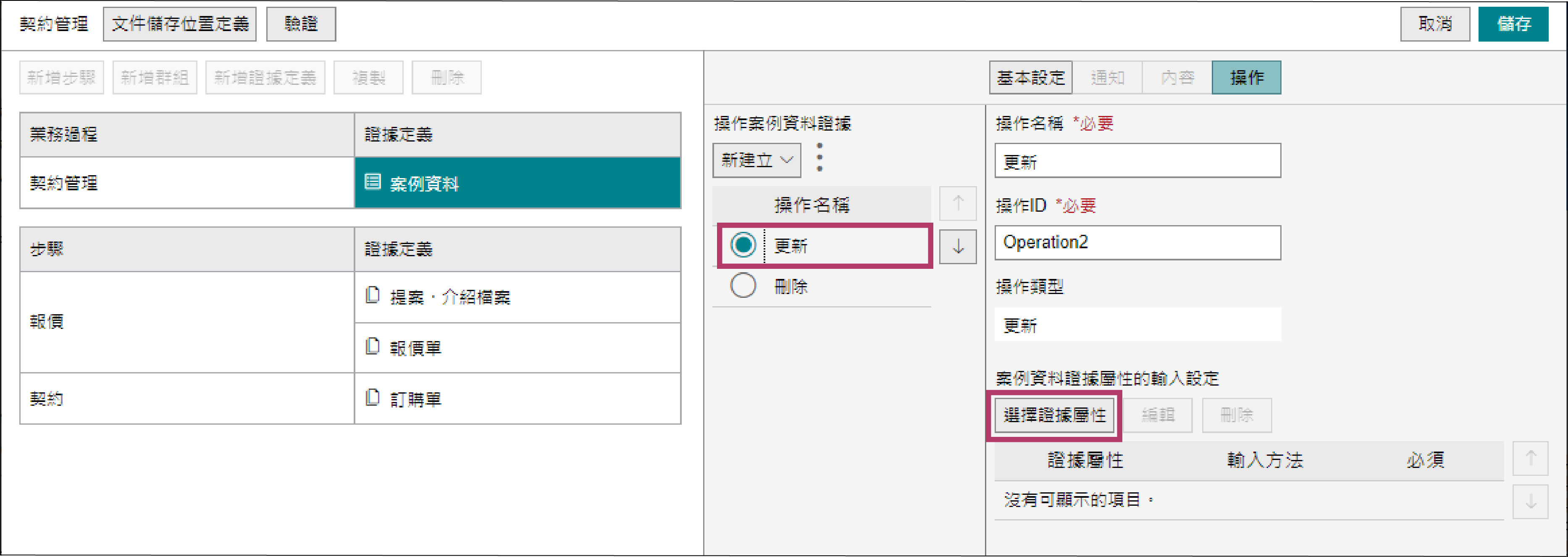Click the 操作ID input field
Image resolution: width=1568 pixels, height=557 pixels.
[x=1137, y=242]
